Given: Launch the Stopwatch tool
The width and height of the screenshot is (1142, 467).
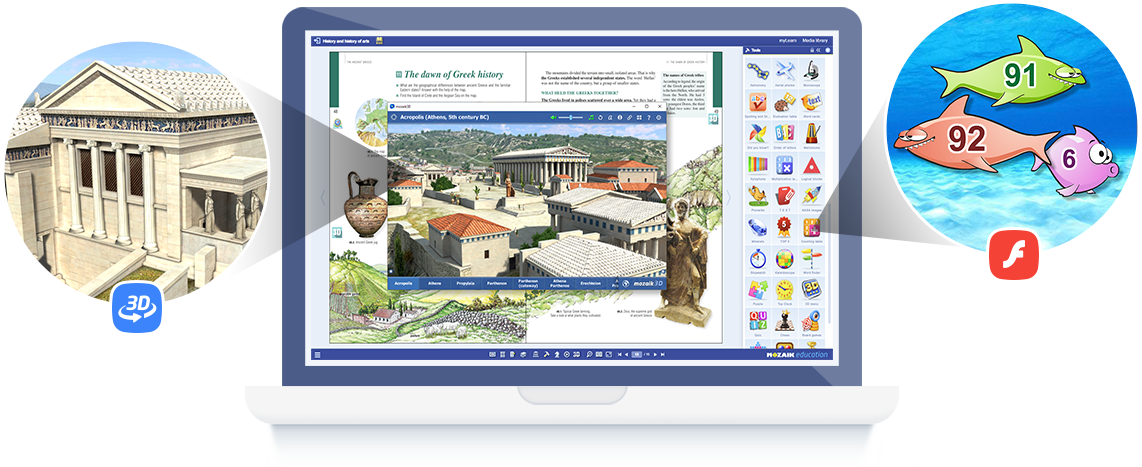Looking at the screenshot, I should click(757, 258).
